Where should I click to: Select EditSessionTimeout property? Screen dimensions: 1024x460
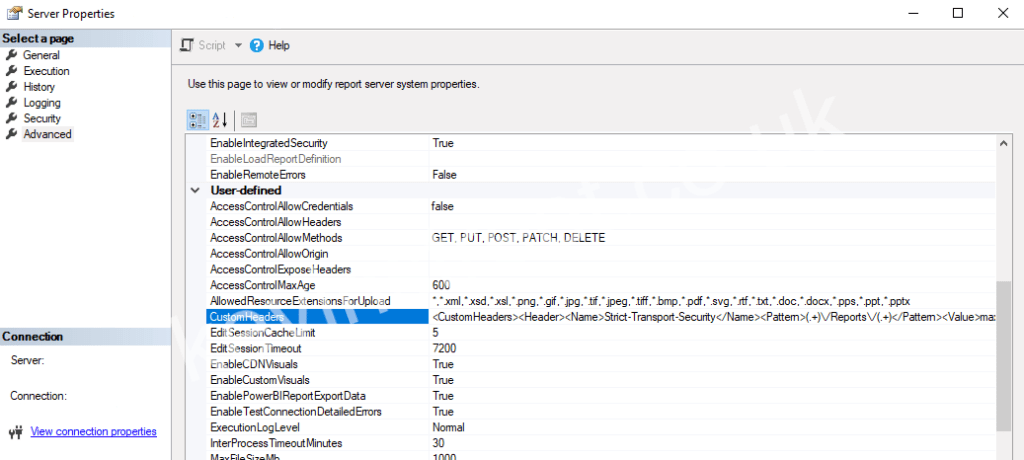coord(255,348)
